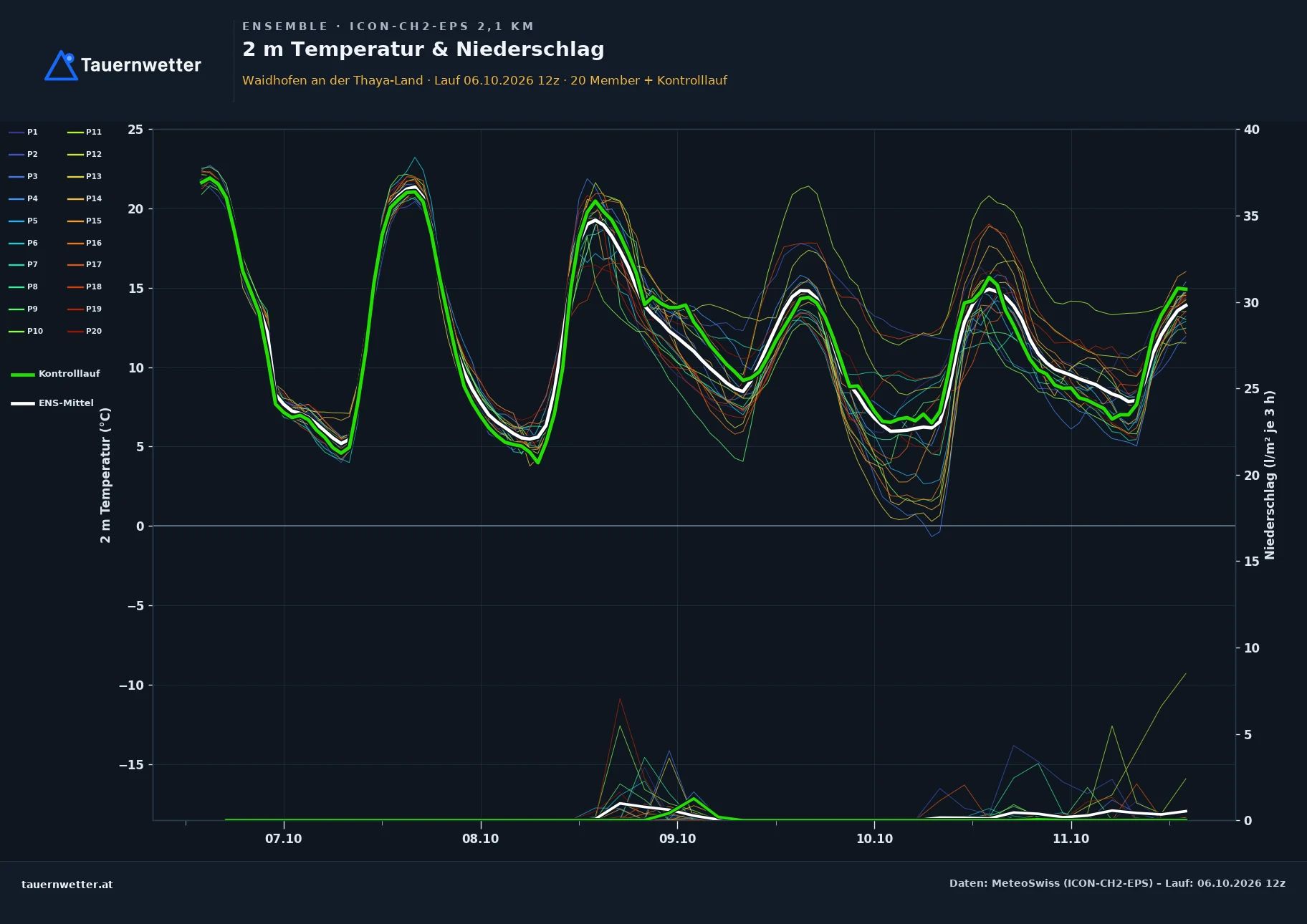Viewport: 1307px width, 924px height.
Task: Click the ENS-Mittel white line swatch
Action: tap(23, 403)
